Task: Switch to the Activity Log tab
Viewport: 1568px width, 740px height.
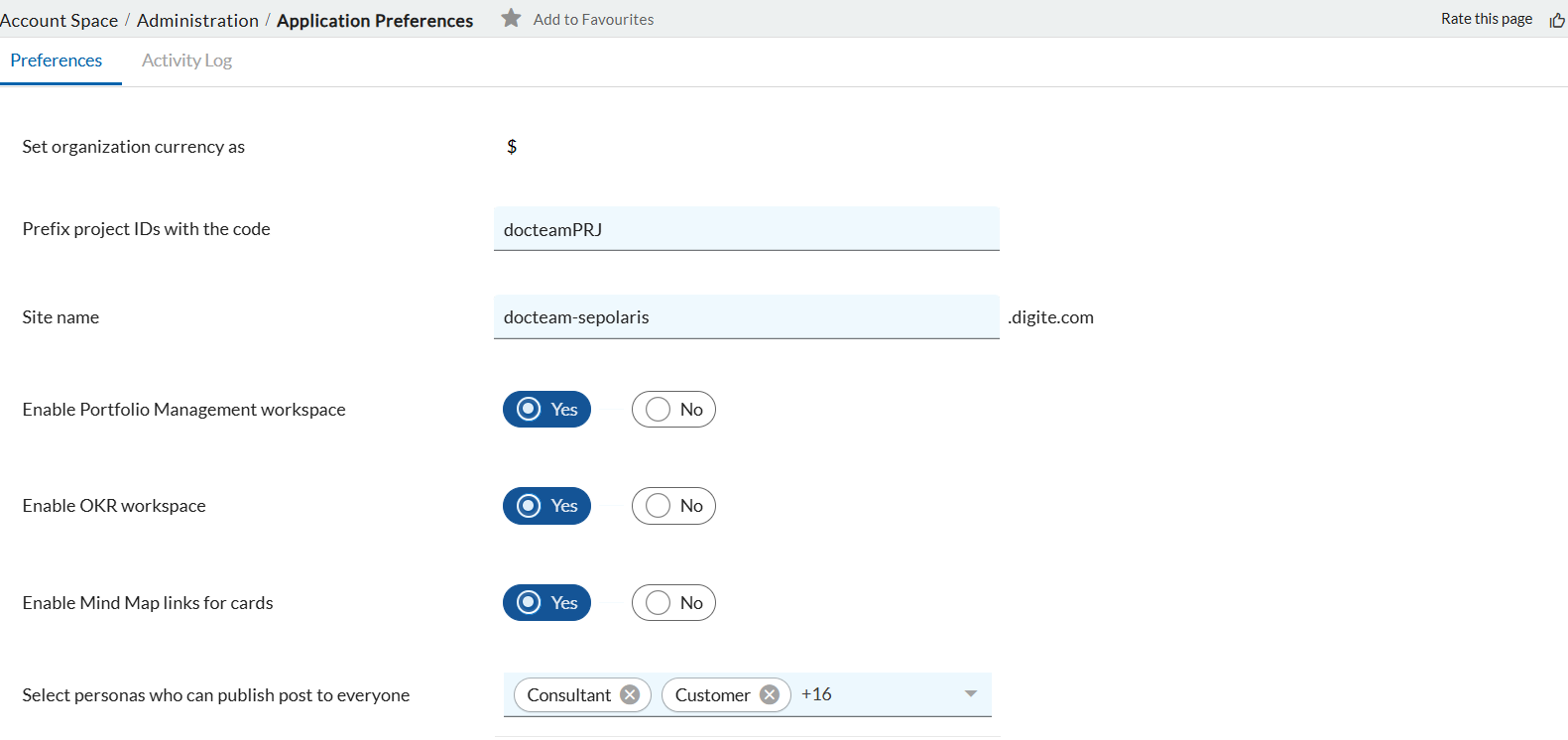Action: 186,61
